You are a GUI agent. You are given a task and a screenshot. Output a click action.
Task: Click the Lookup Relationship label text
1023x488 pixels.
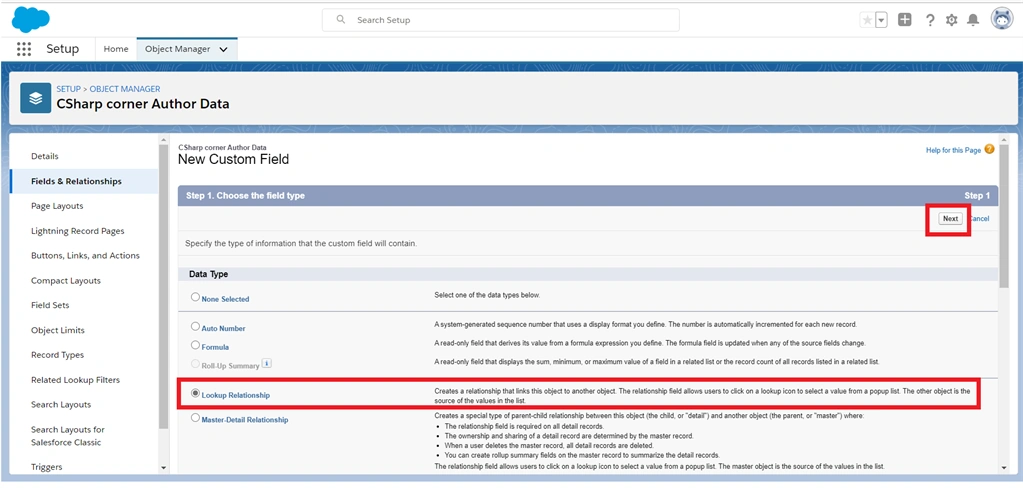tap(236, 395)
